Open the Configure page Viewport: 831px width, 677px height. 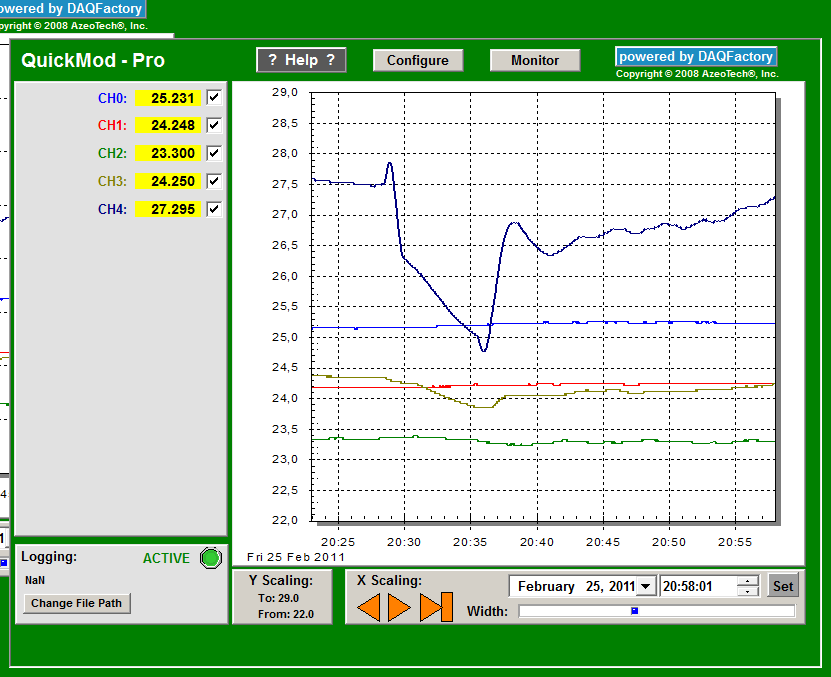pyautogui.click(x=418, y=61)
